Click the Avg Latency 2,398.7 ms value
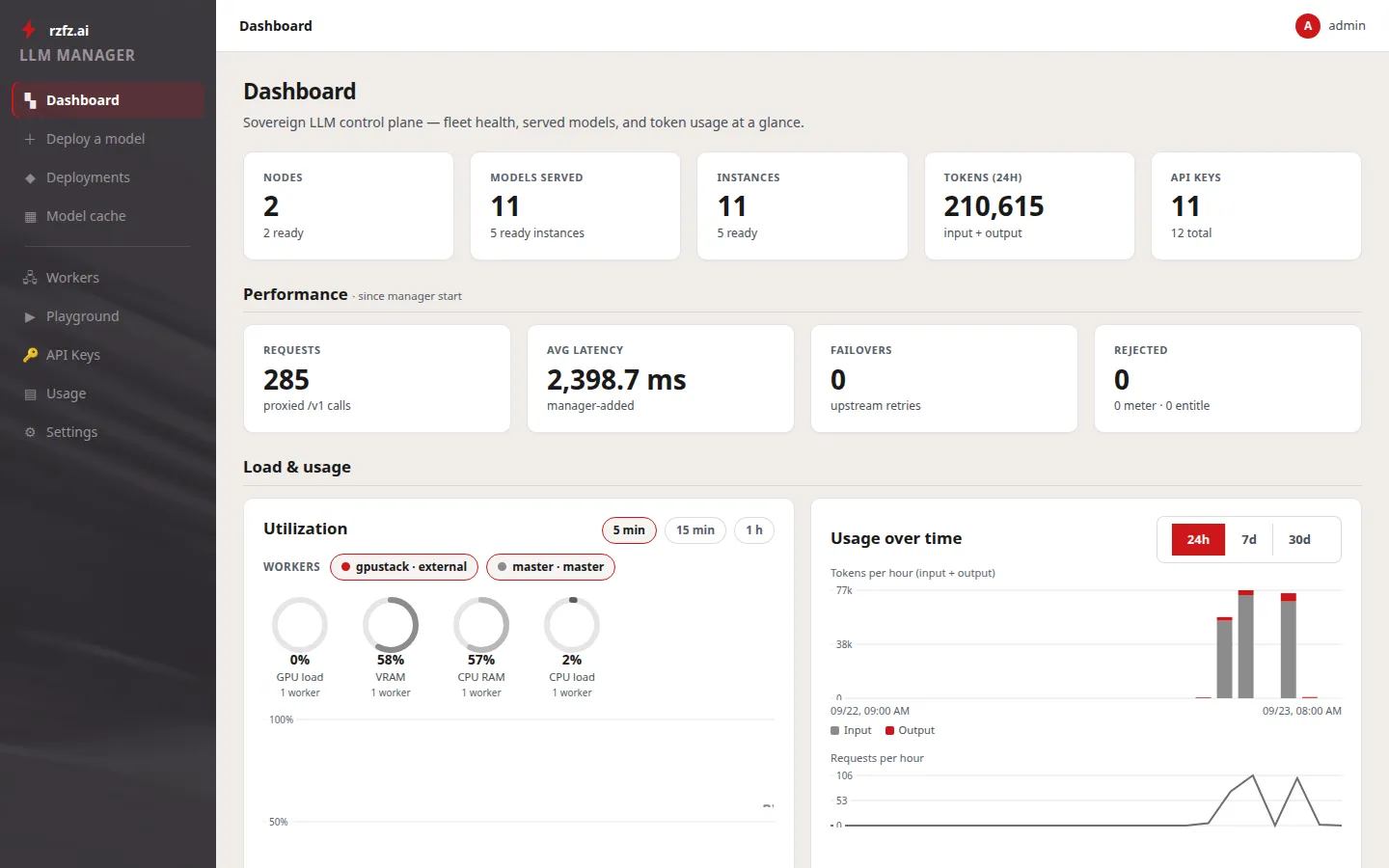This screenshot has width=1389, height=868. point(616,380)
